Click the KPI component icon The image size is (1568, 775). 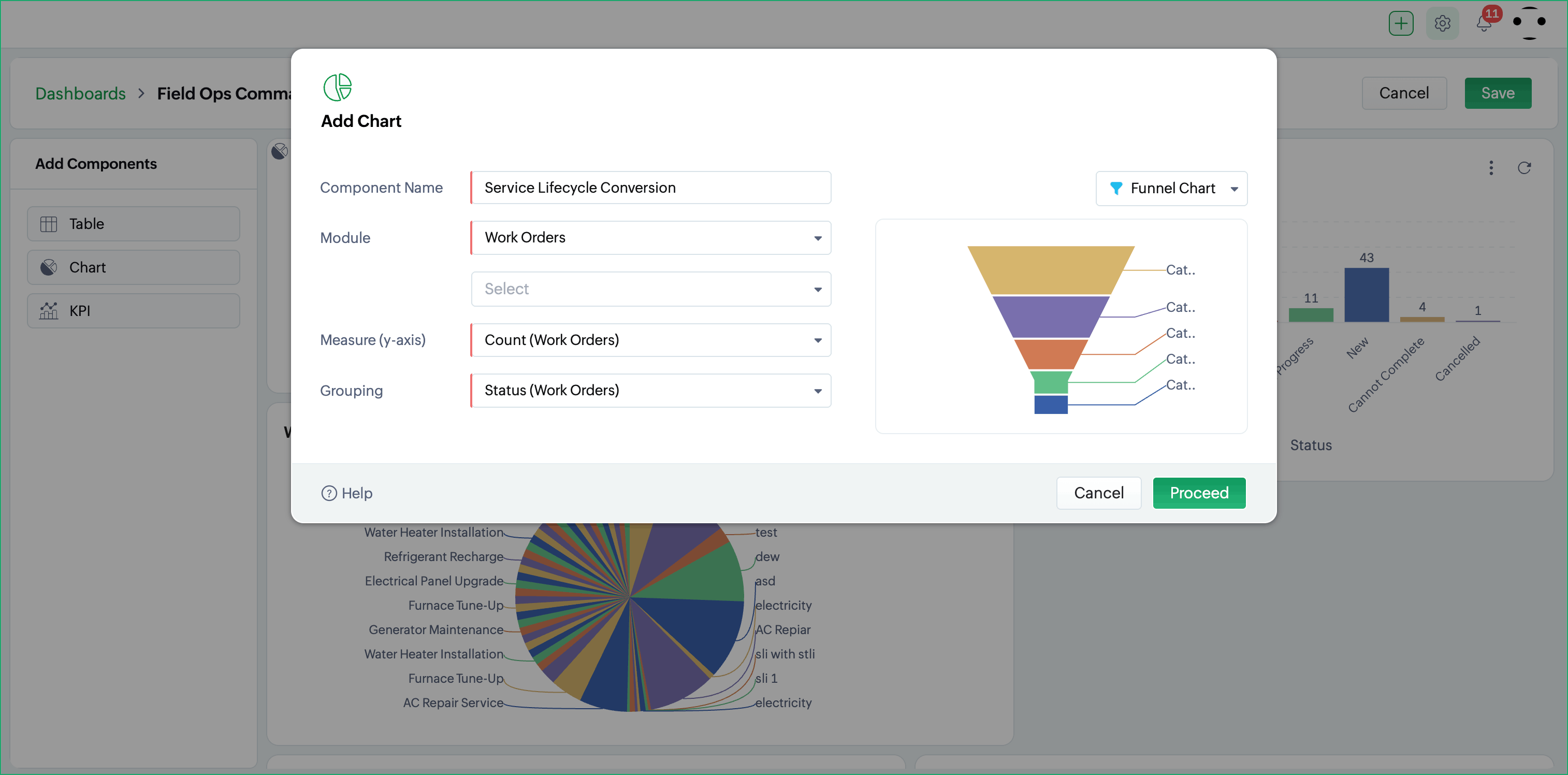pos(49,310)
